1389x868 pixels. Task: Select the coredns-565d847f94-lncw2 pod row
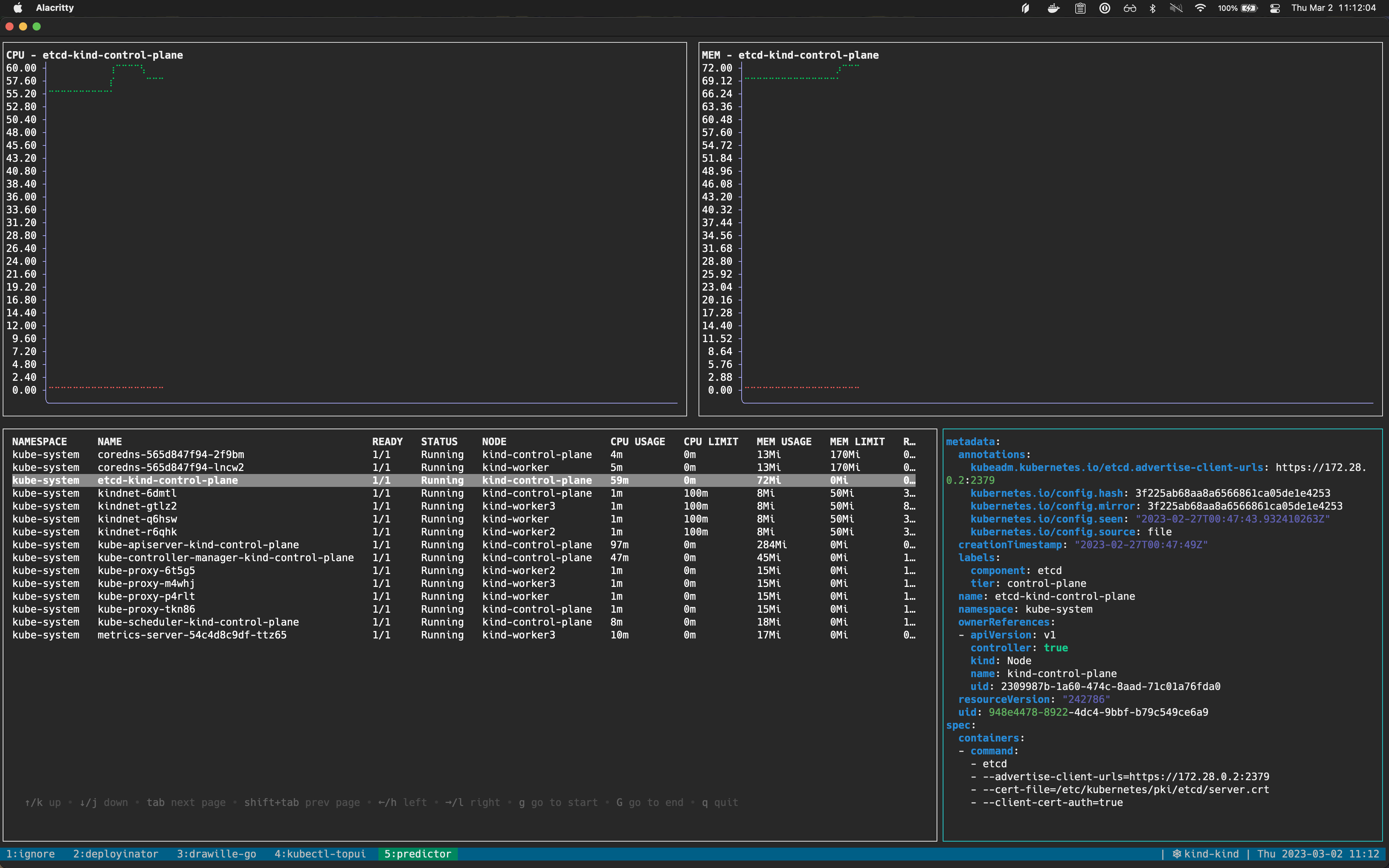pos(464,467)
